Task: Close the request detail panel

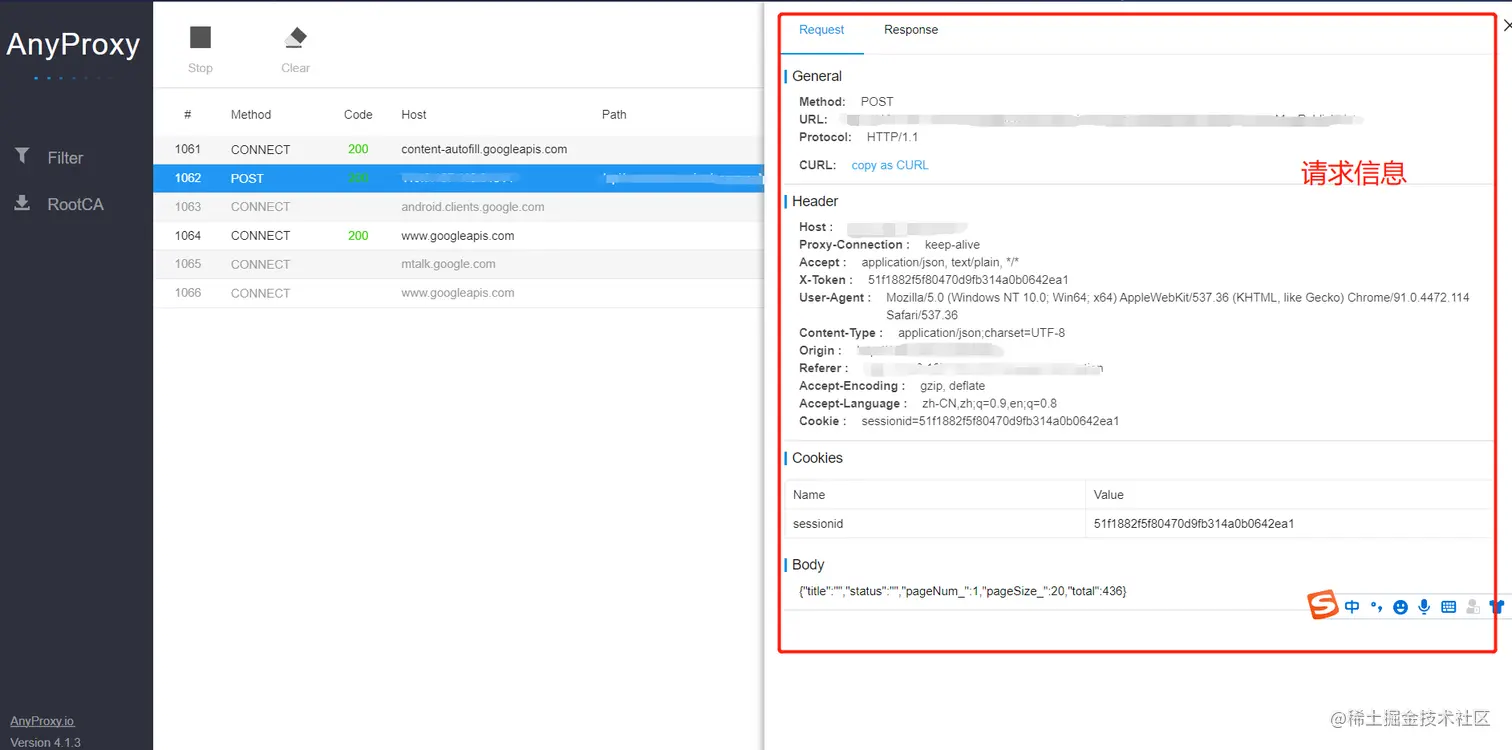Action: tap(1507, 26)
